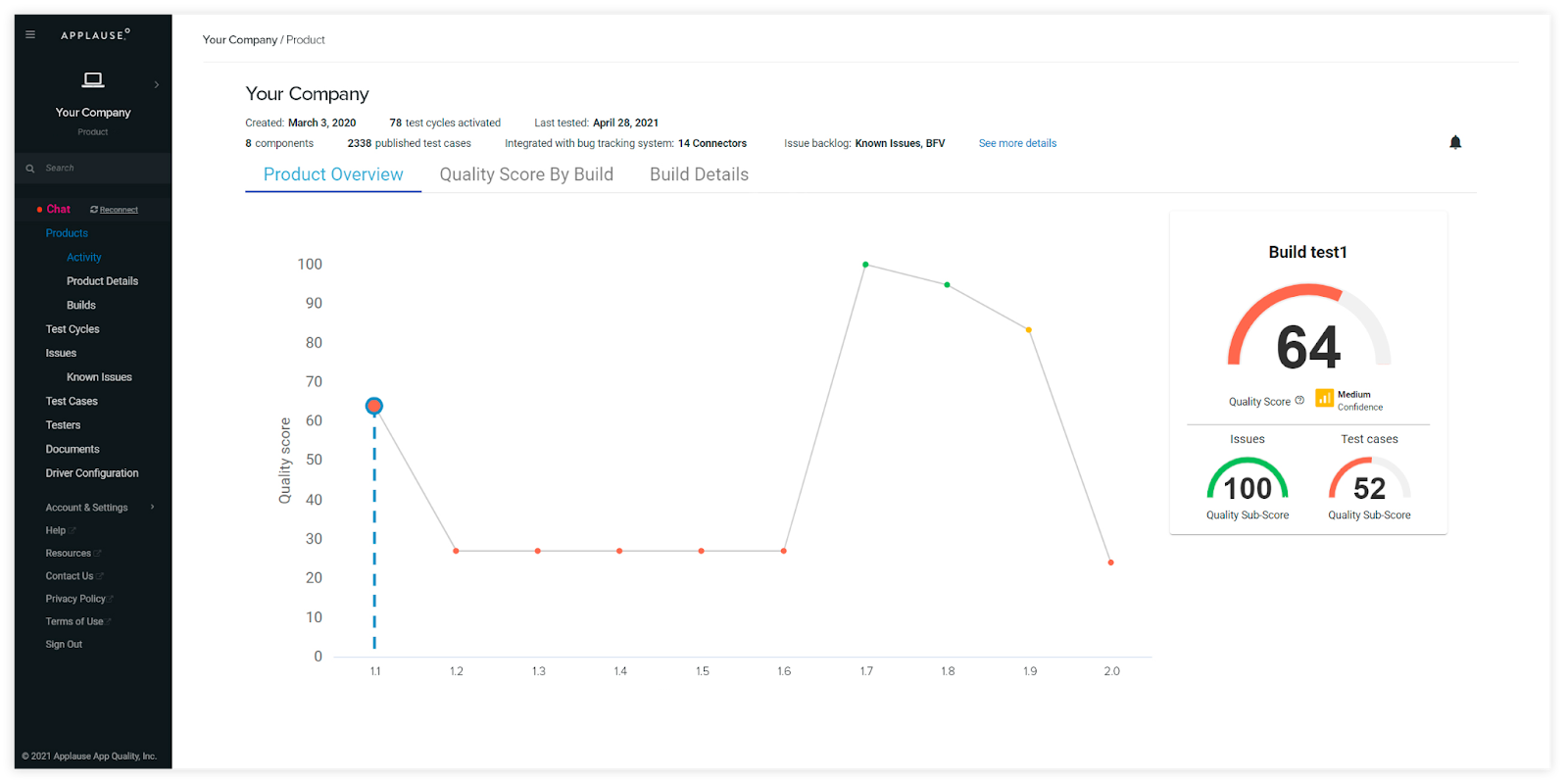Click Your Company breadcrumb

point(240,40)
